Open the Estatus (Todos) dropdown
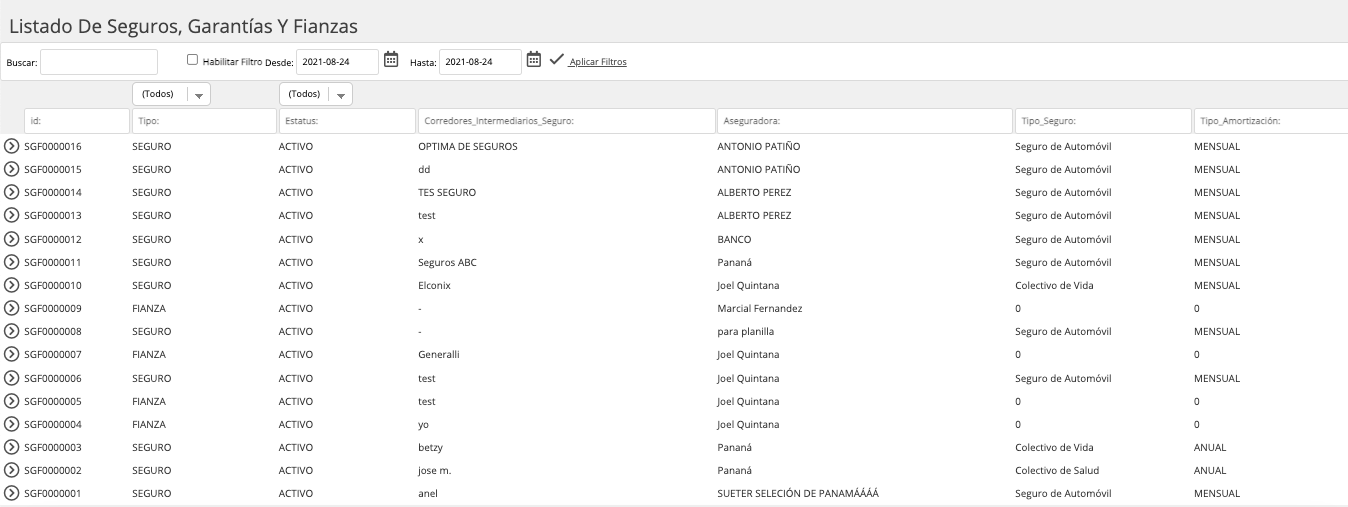The image size is (1348, 507). tap(316, 94)
